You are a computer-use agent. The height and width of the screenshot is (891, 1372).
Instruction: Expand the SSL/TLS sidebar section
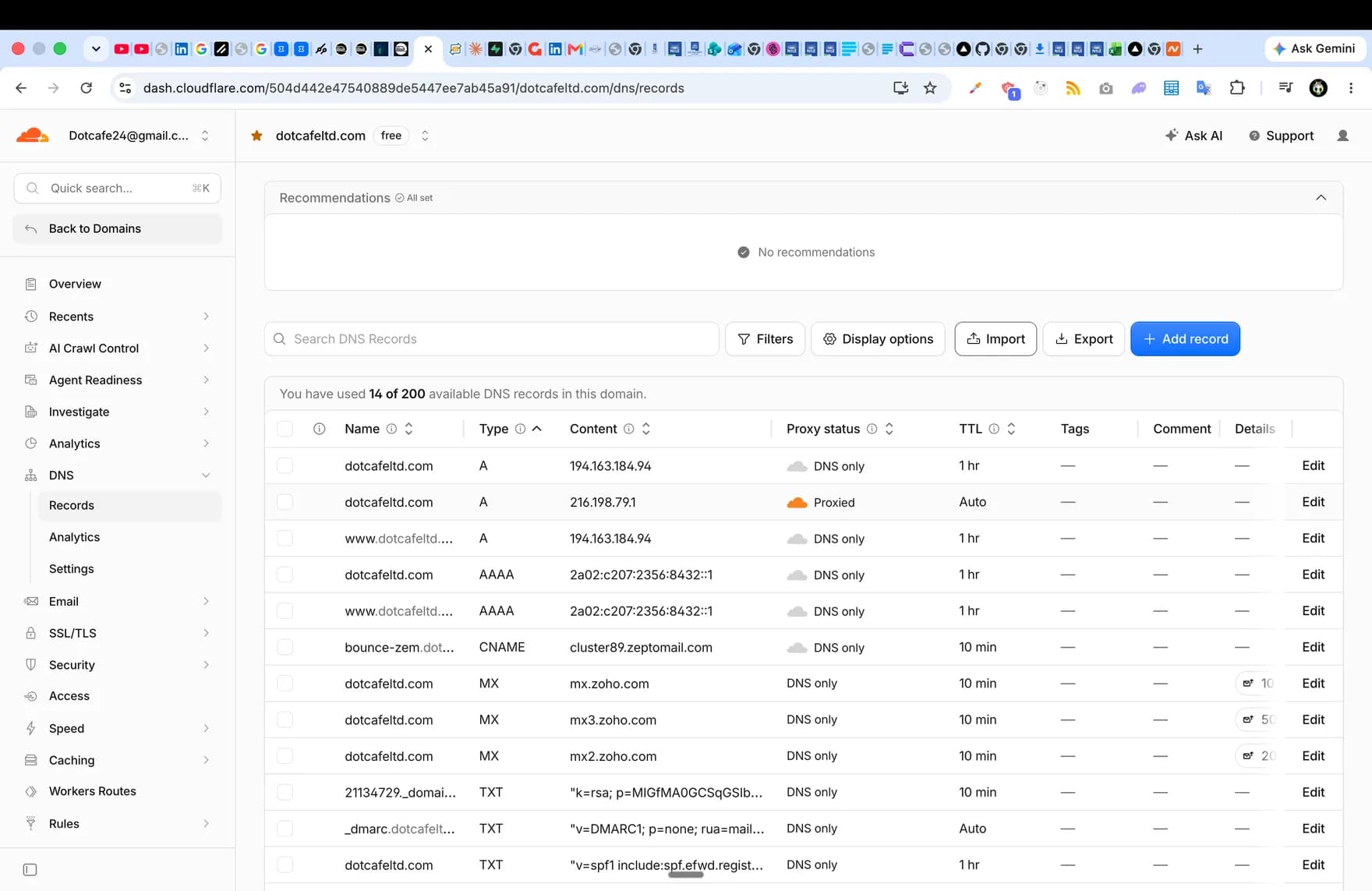click(x=117, y=633)
